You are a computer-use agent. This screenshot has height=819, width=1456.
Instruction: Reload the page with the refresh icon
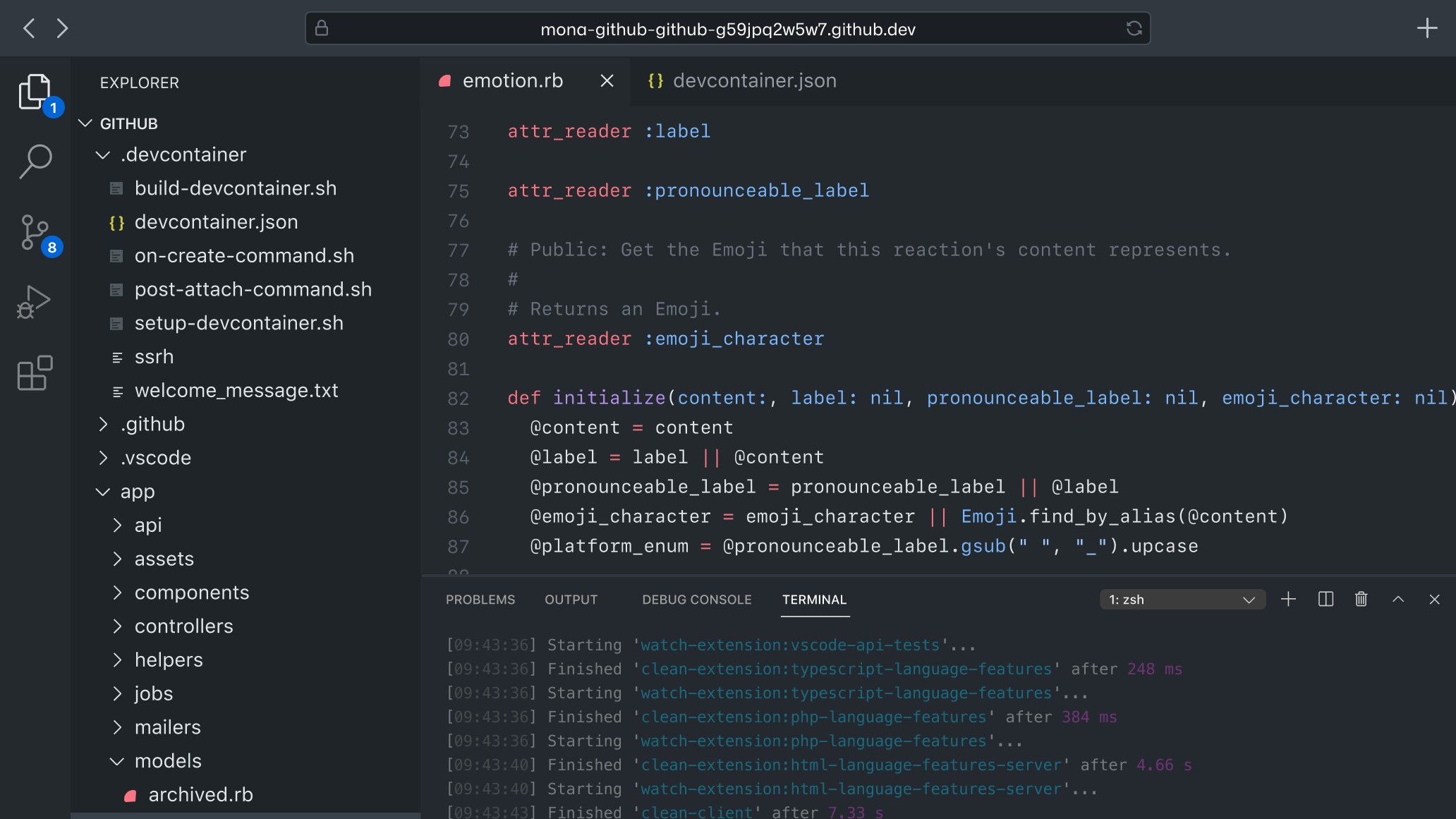coord(1134,28)
